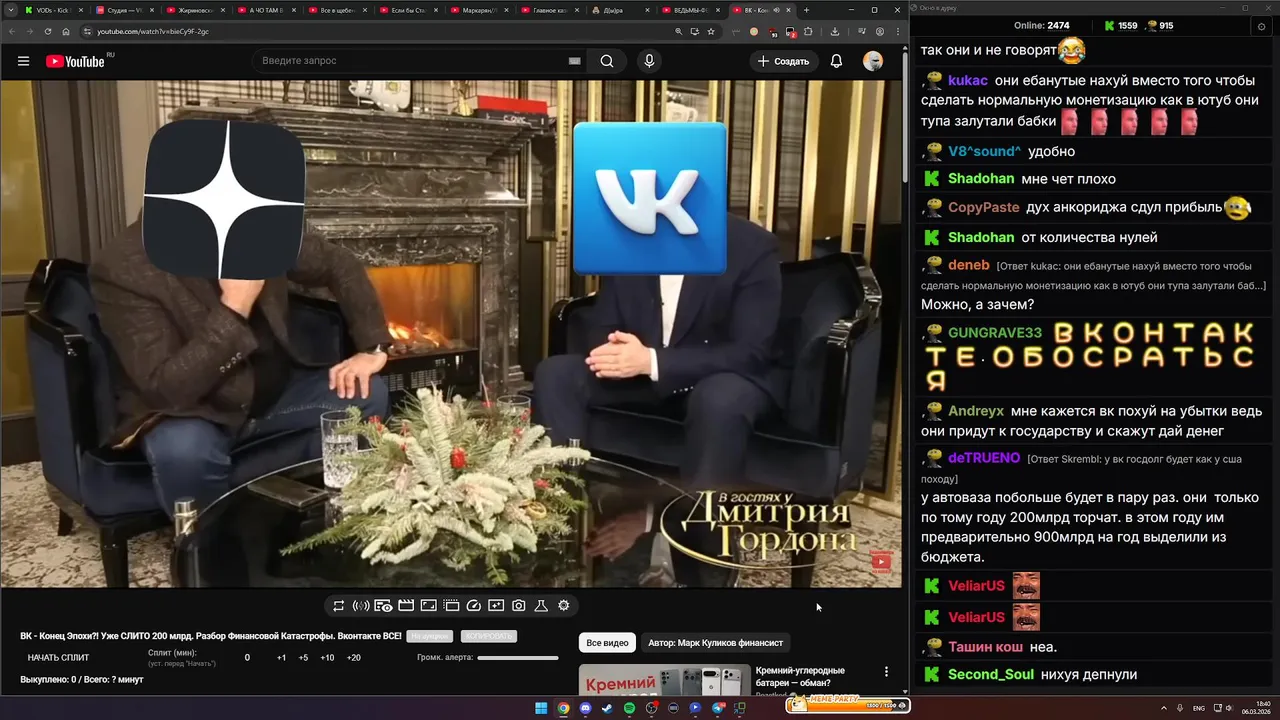Click the Создать create button
Screen dimensions: 1280x720
point(783,61)
